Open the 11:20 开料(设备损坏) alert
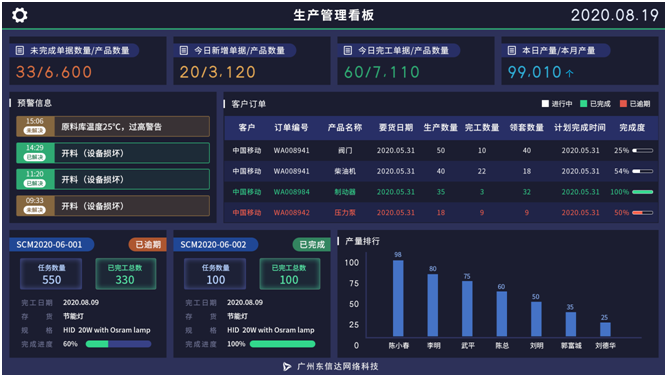Image resolution: width=667 pixels, height=377 pixels. tap(113, 179)
